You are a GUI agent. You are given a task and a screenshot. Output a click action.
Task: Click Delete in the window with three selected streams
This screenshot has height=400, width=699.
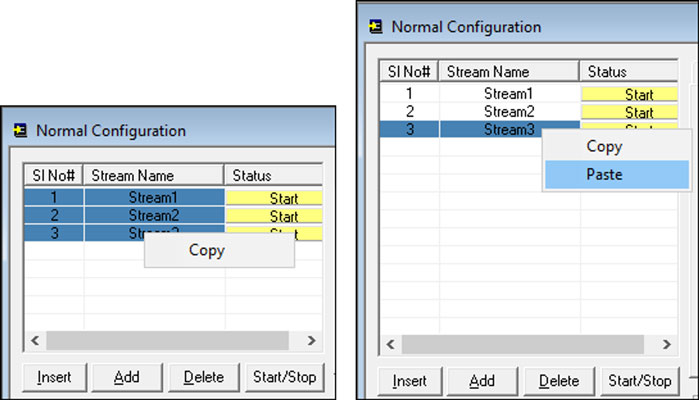(x=203, y=377)
